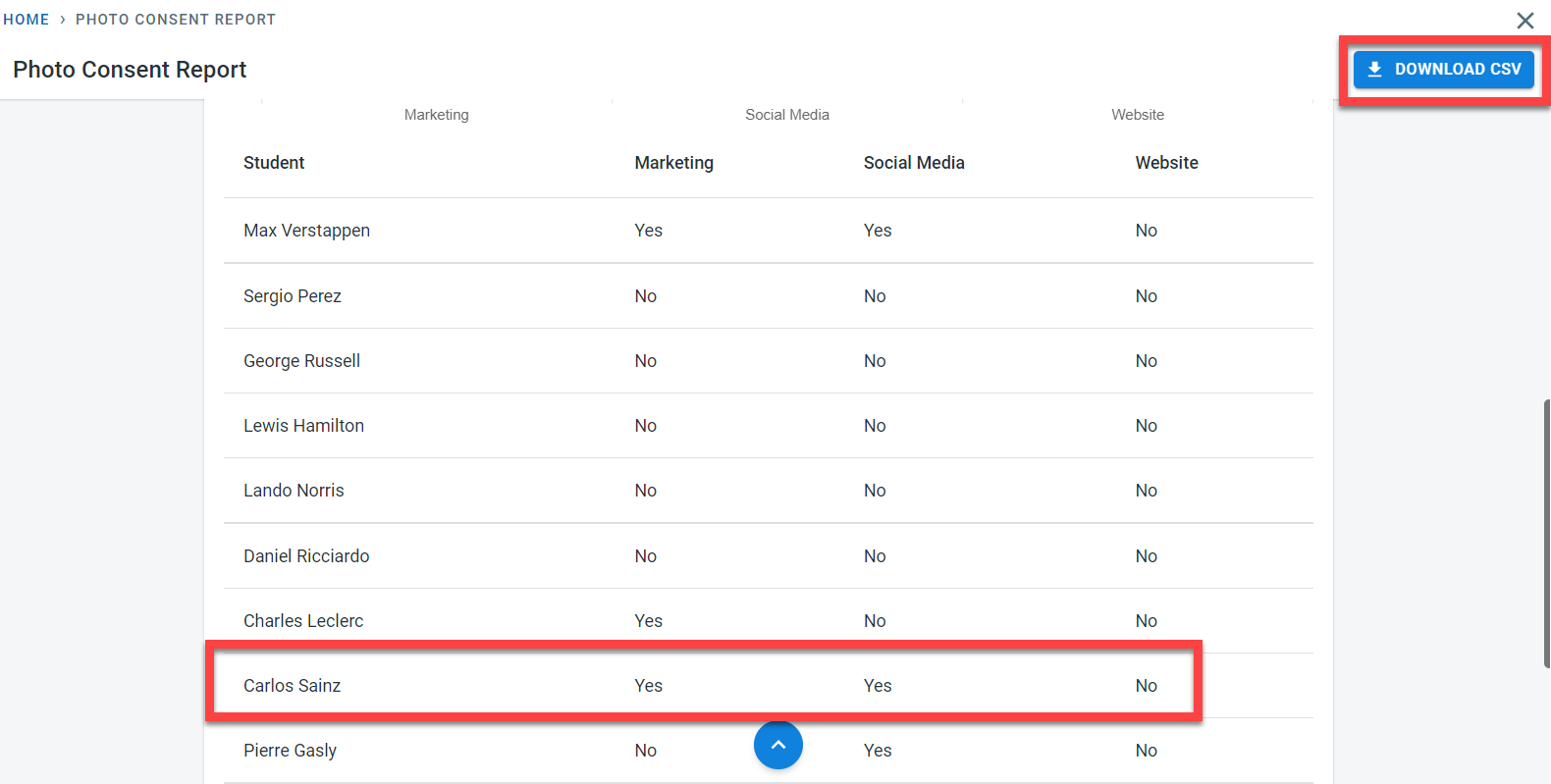This screenshot has height=784, width=1551.
Task: Select the Lewis Hamilton student name
Action: tap(303, 426)
